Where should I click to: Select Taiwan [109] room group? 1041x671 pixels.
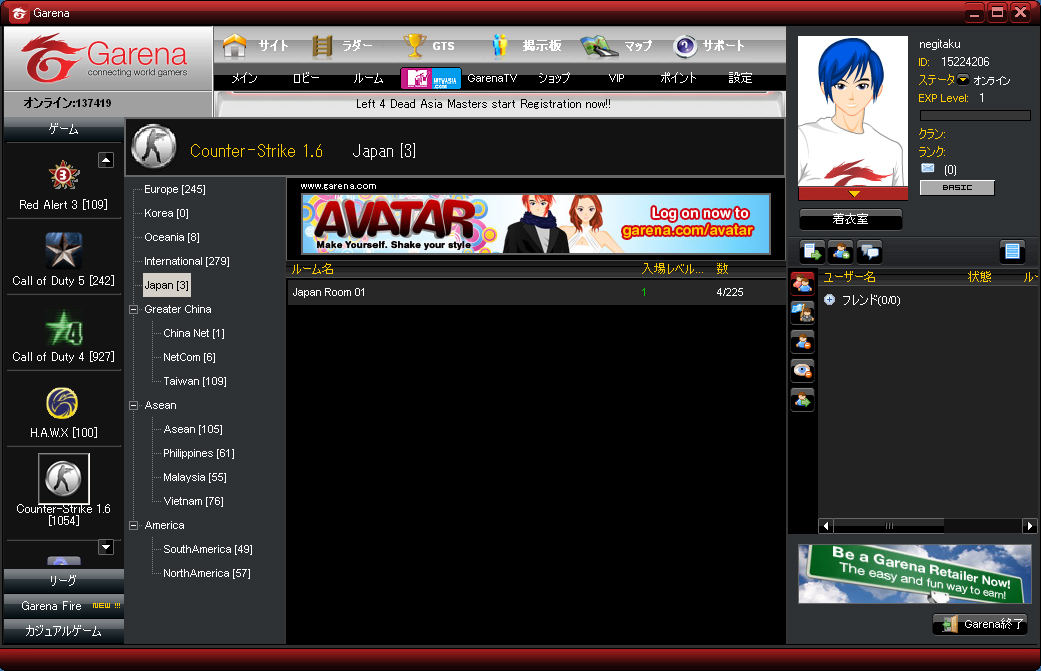coord(195,381)
